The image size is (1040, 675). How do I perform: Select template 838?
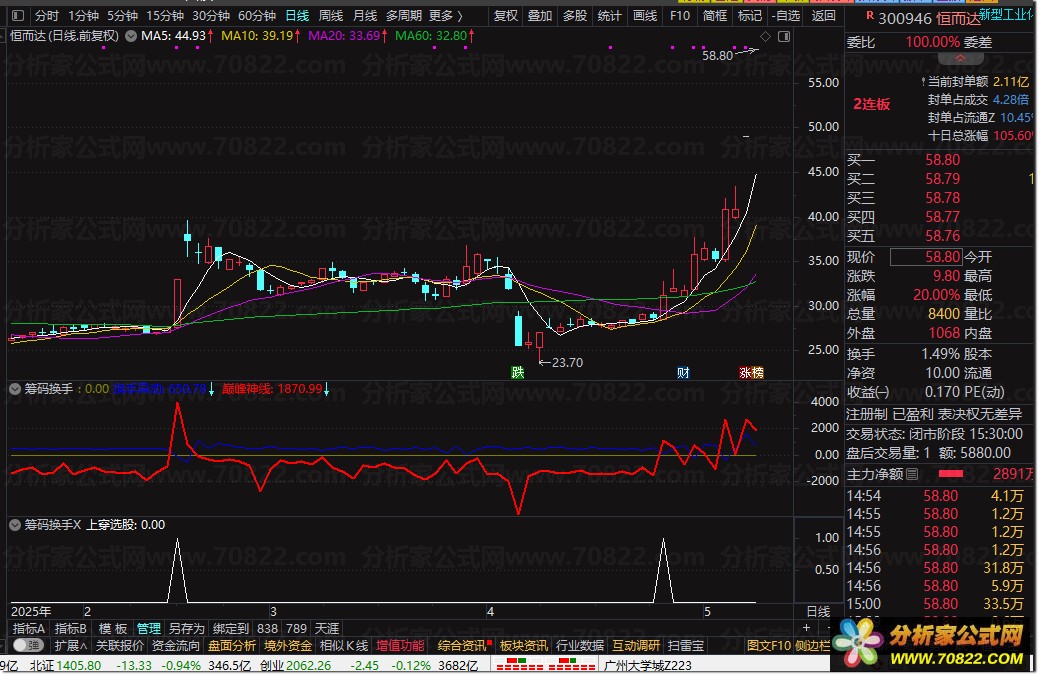pyautogui.click(x=267, y=629)
